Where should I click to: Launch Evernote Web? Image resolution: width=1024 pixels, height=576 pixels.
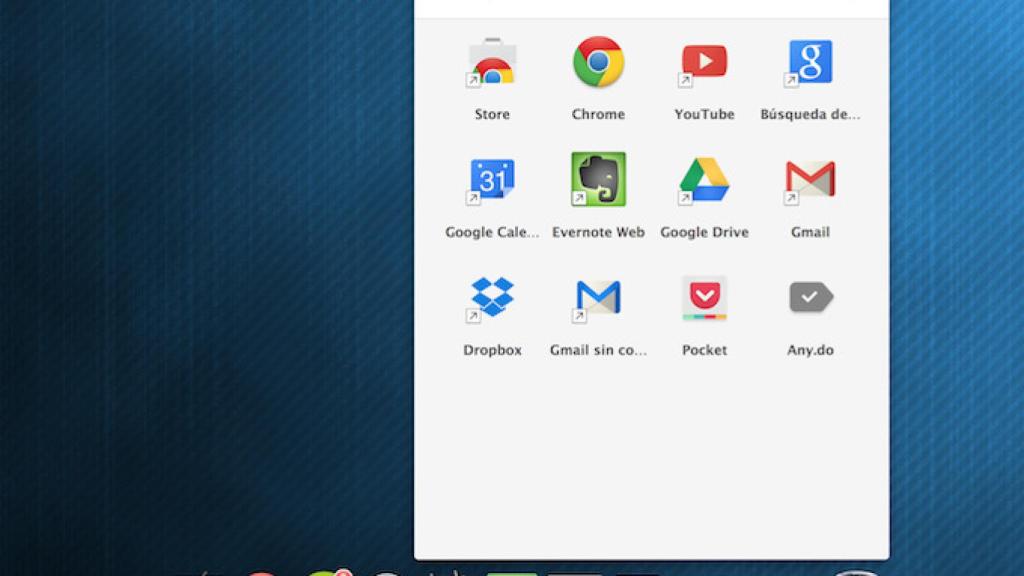pos(597,180)
